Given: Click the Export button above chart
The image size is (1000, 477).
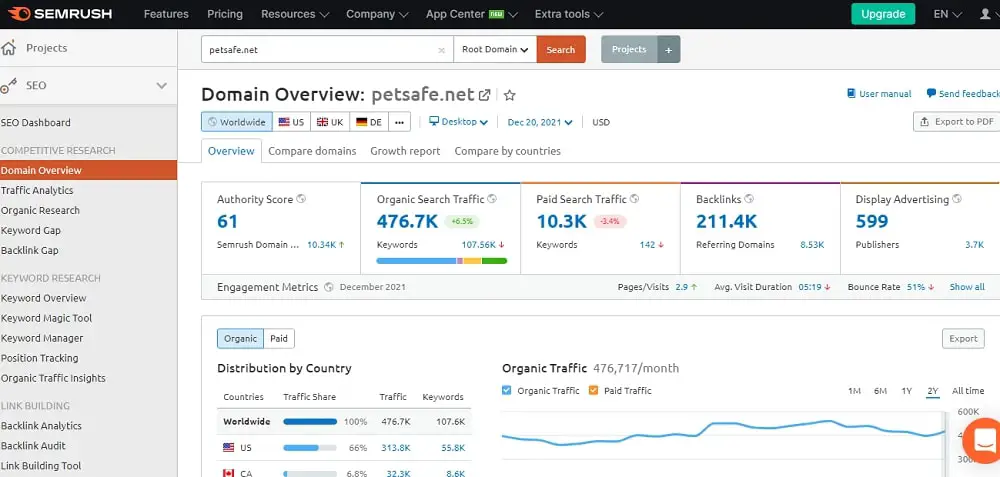Looking at the screenshot, I should coord(963,339).
